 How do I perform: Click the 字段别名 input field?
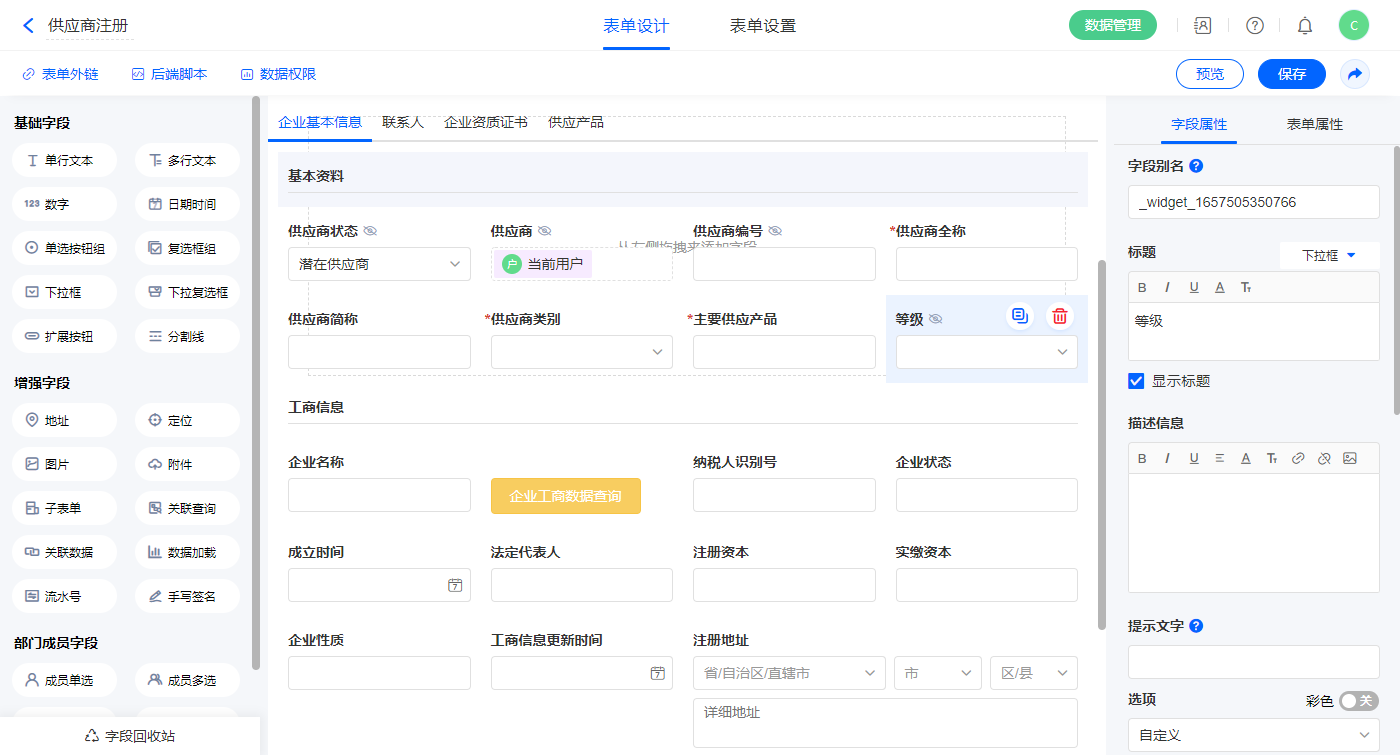point(1253,202)
